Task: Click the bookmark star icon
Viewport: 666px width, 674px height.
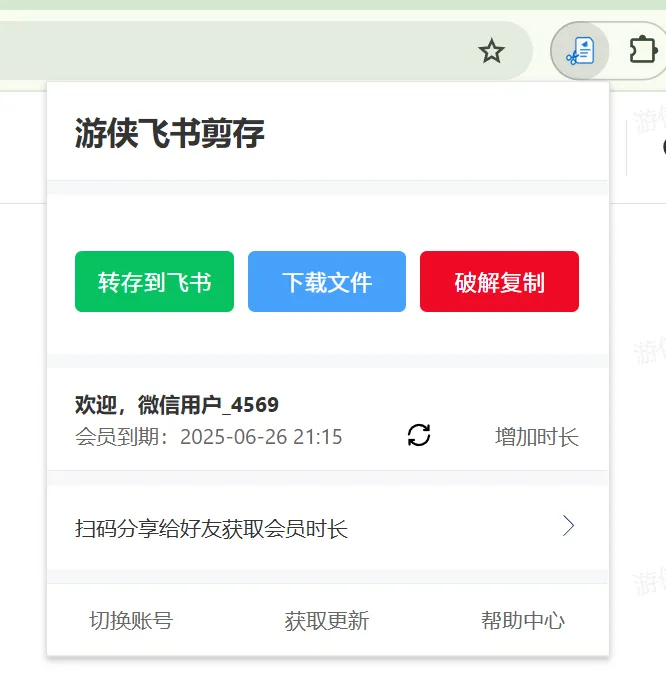Action: coord(491,51)
